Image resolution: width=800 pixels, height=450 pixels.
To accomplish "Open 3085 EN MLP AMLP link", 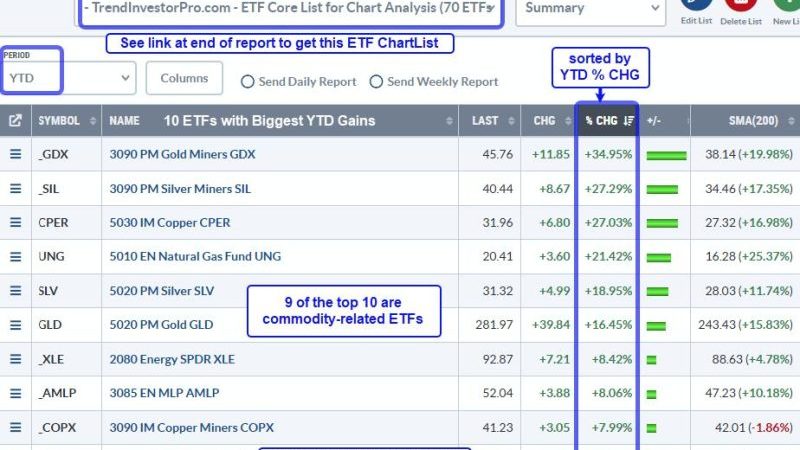I will [164, 393].
